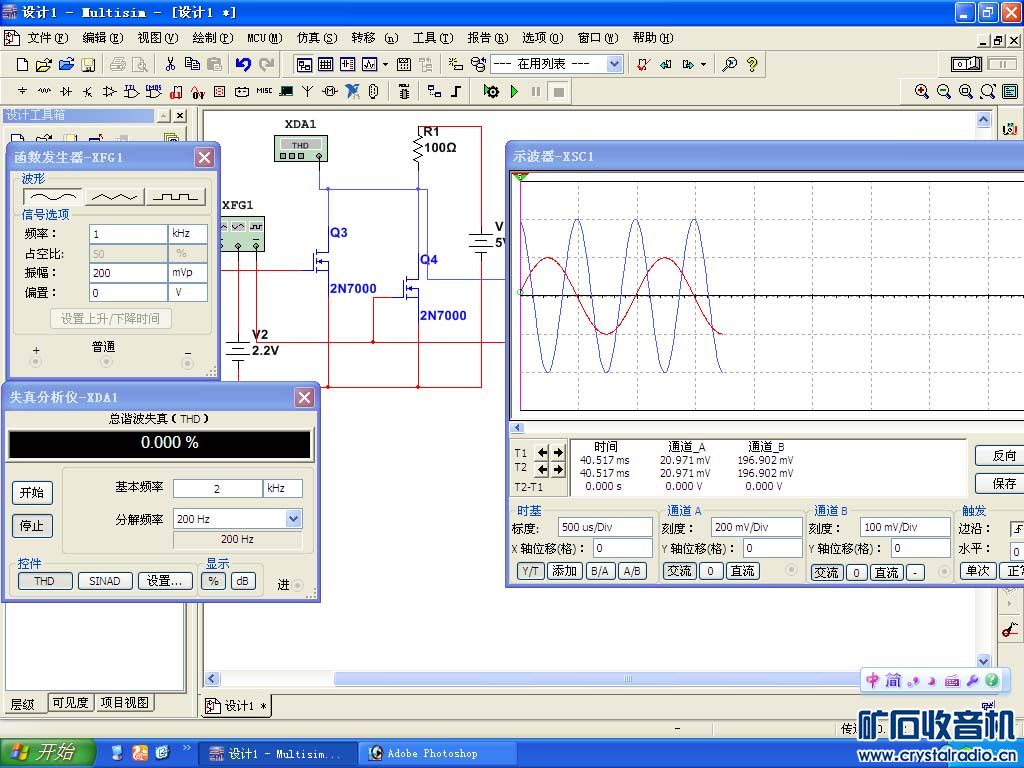Copy selection using the toolbar icon
The image size is (1024, 768).
click(192, 64)
